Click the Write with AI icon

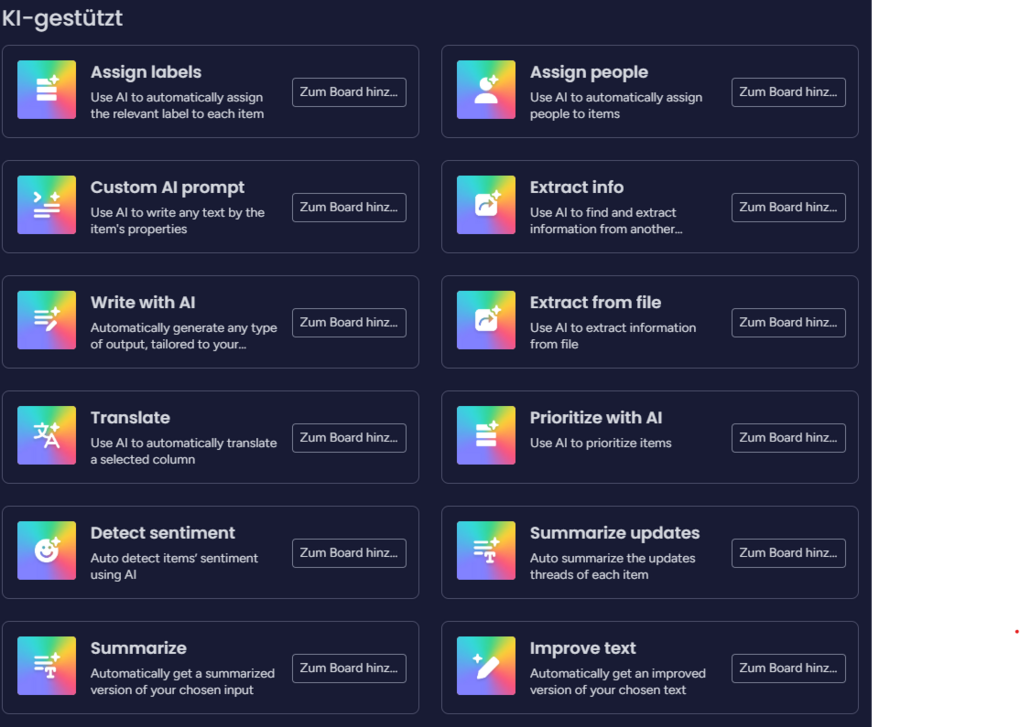(x=47, y=320)
